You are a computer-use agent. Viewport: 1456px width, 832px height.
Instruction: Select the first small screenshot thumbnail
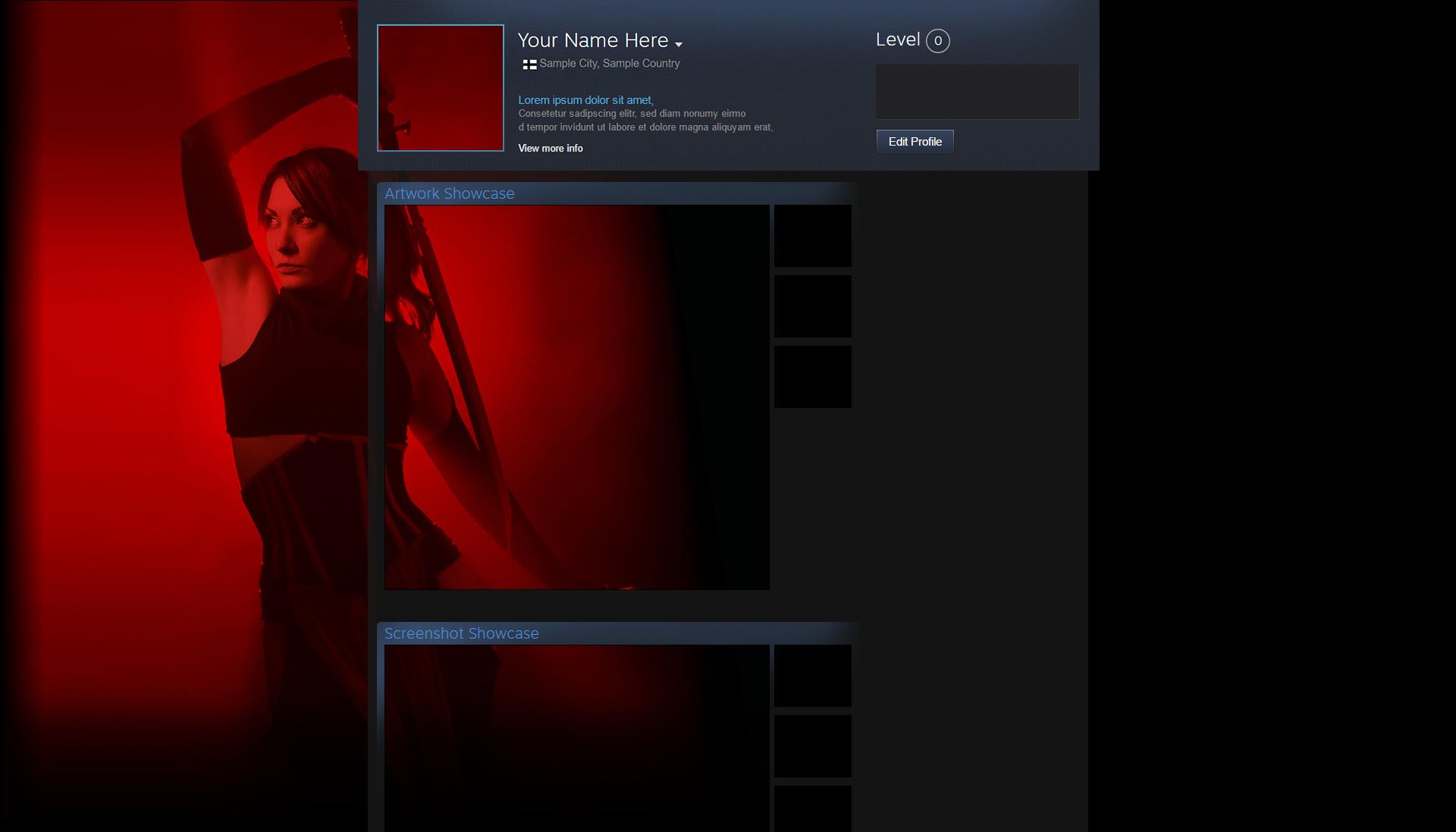[812, 676]
